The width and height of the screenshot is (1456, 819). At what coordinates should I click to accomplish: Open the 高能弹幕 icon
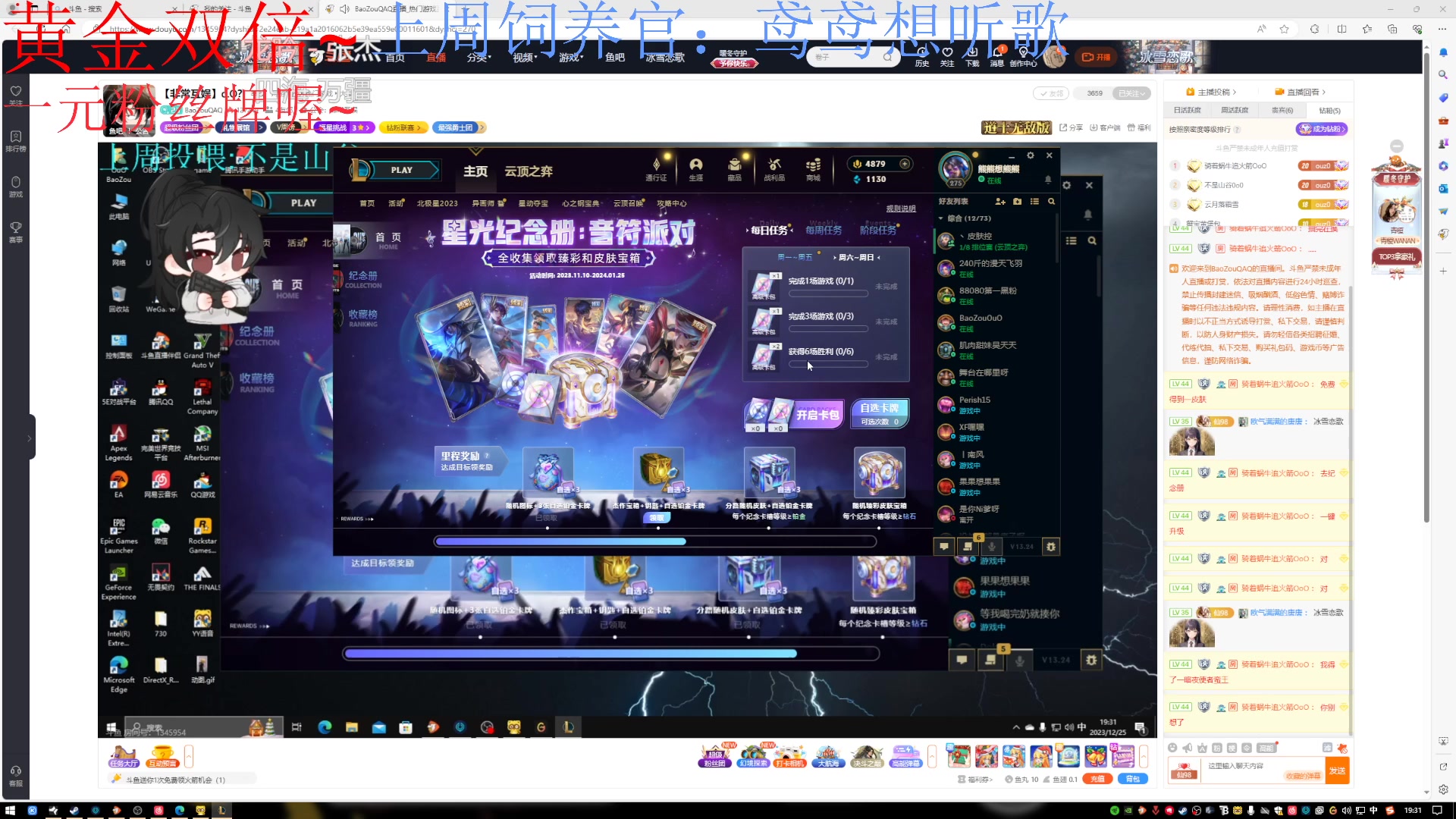[905, 756]
